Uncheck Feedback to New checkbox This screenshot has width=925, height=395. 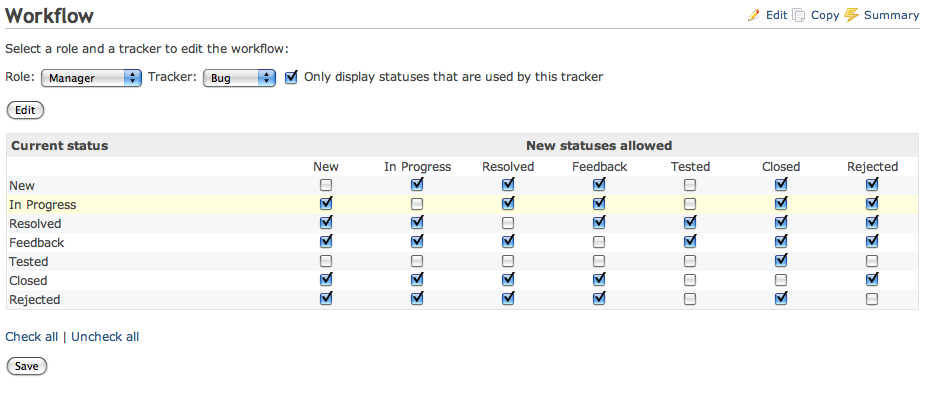pos(326,242)
